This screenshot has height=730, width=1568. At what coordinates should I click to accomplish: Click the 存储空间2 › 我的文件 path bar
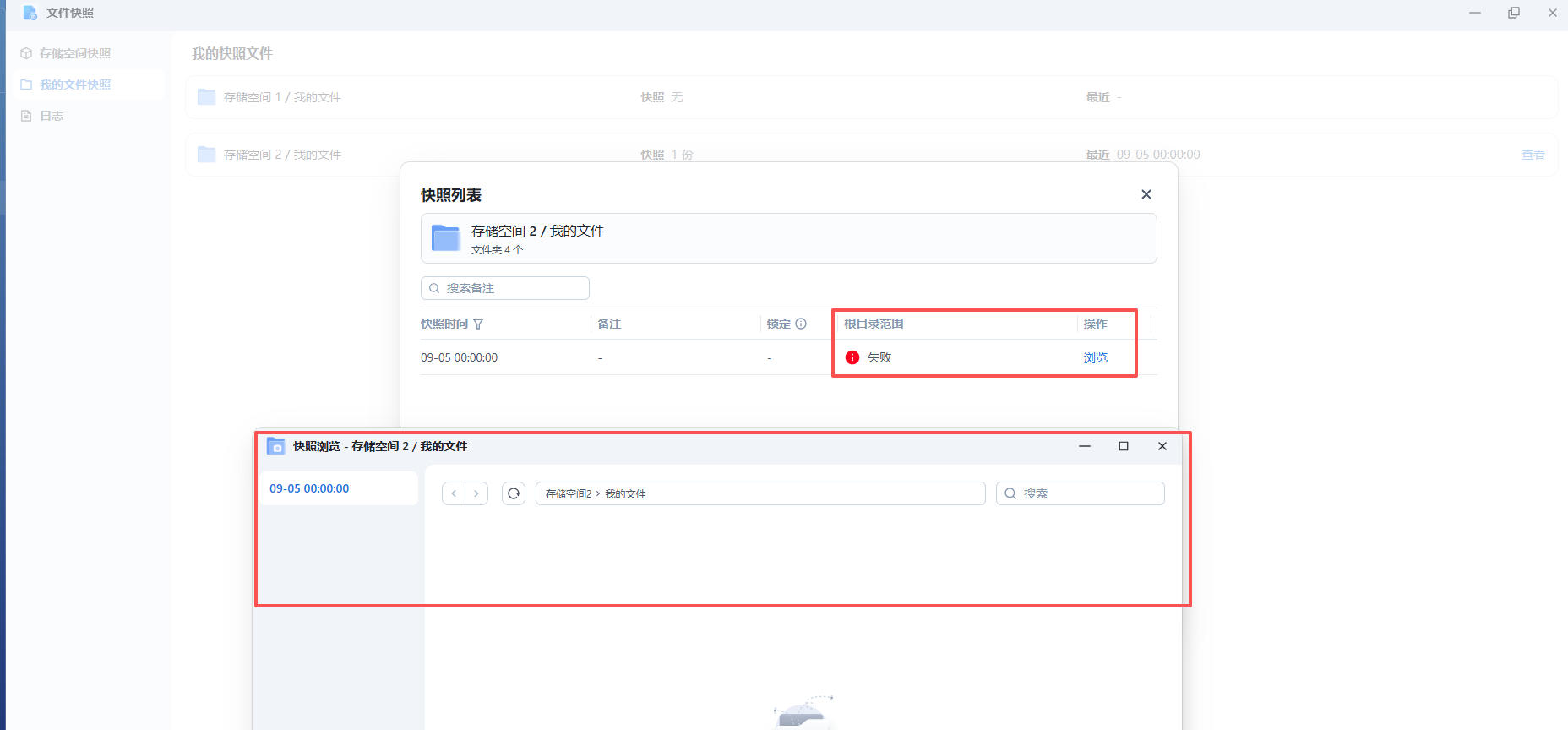760,493
